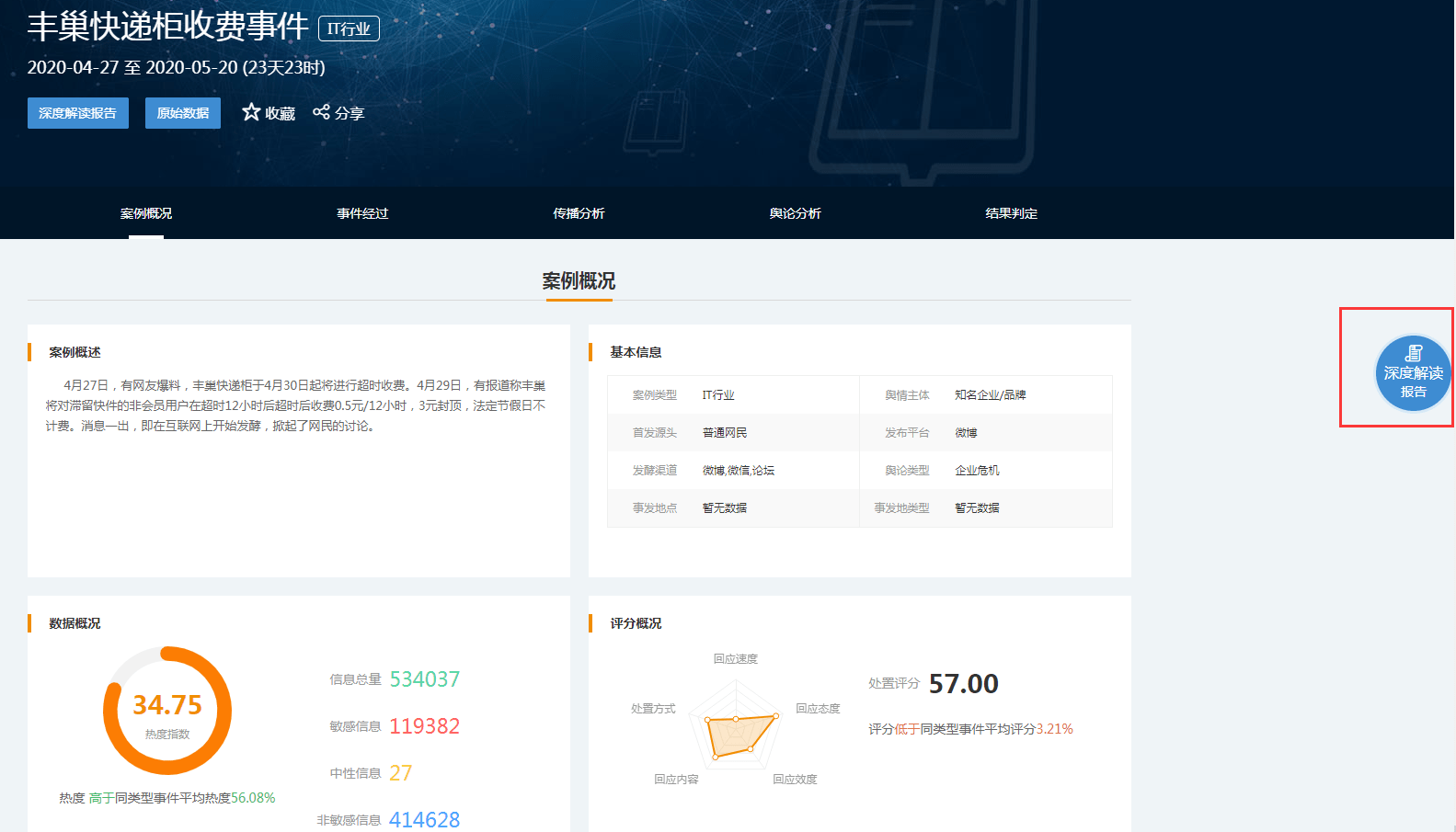Click the 34.75 heat index ring gauge
The height and width of the screenshot is (832, 1456).
coord(167,711)
